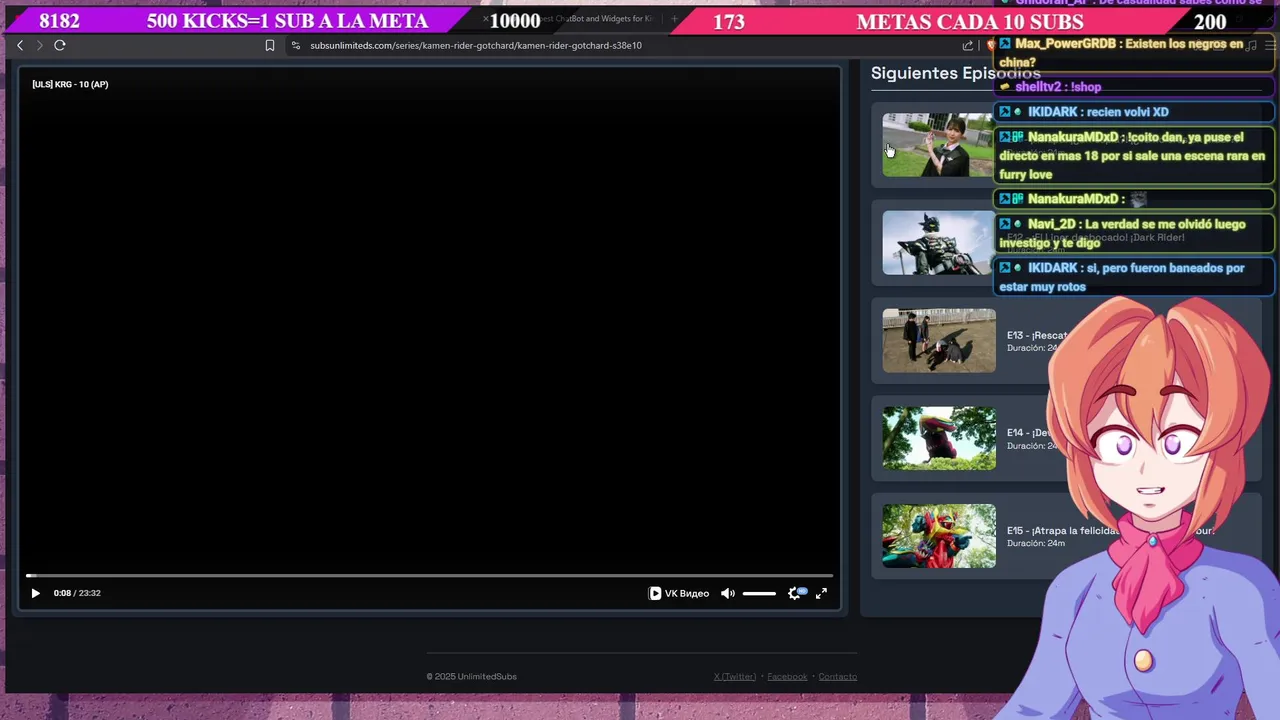Click the E13 ¡Rescat... episode title
Image resolution: width=1280 pixels, height=720 pixels.
[x=1037, y=335]
